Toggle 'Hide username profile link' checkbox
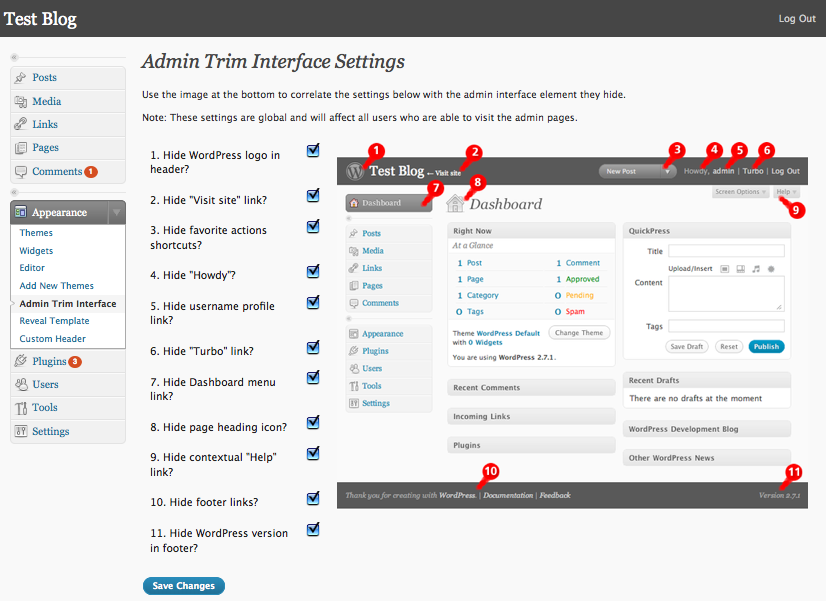The image size is (826, 601). tap(313, 302)
